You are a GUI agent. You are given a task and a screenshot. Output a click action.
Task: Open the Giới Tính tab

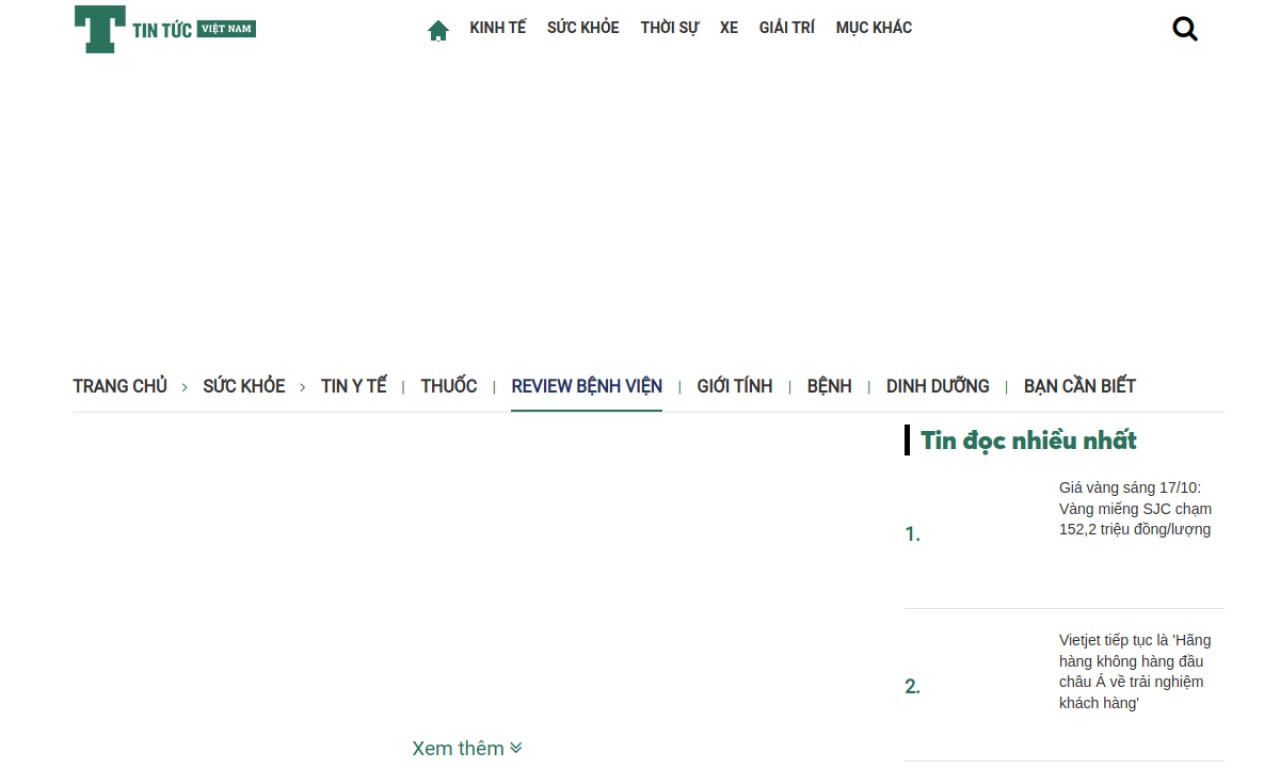point(734,386)
